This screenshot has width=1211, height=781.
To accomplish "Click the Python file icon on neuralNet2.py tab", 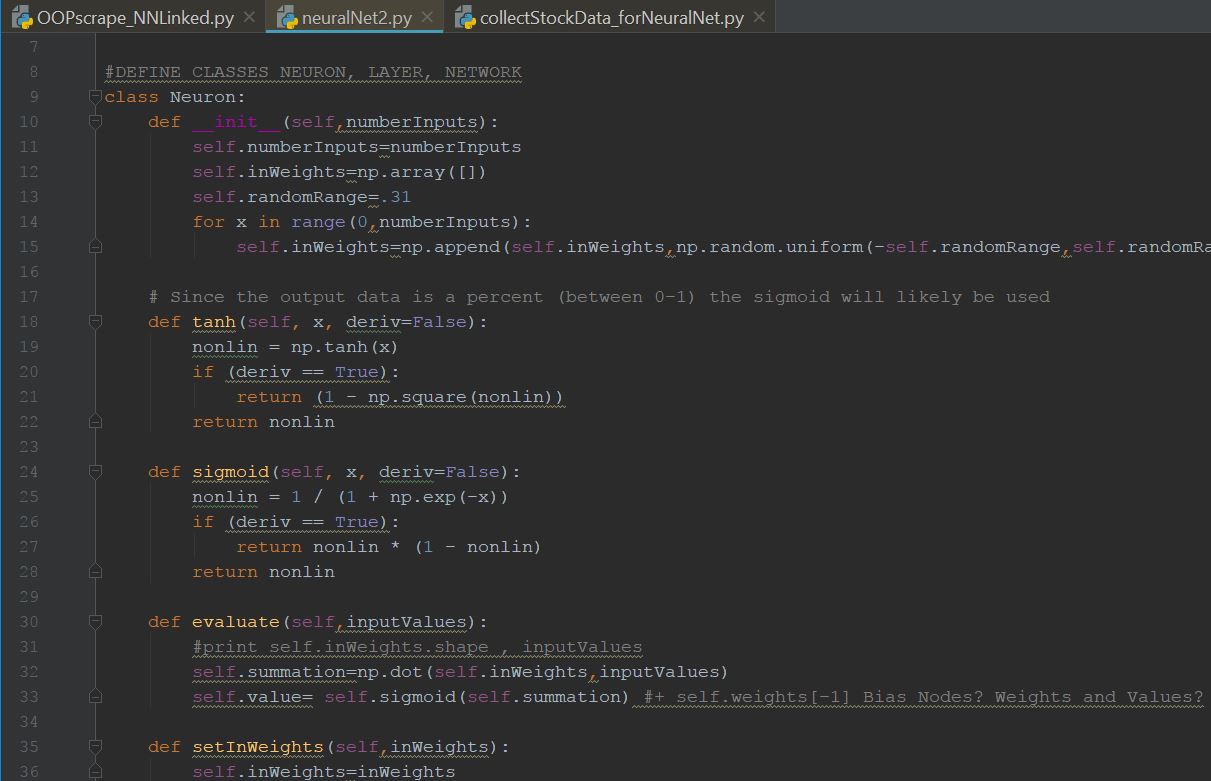I will point(287,17).
